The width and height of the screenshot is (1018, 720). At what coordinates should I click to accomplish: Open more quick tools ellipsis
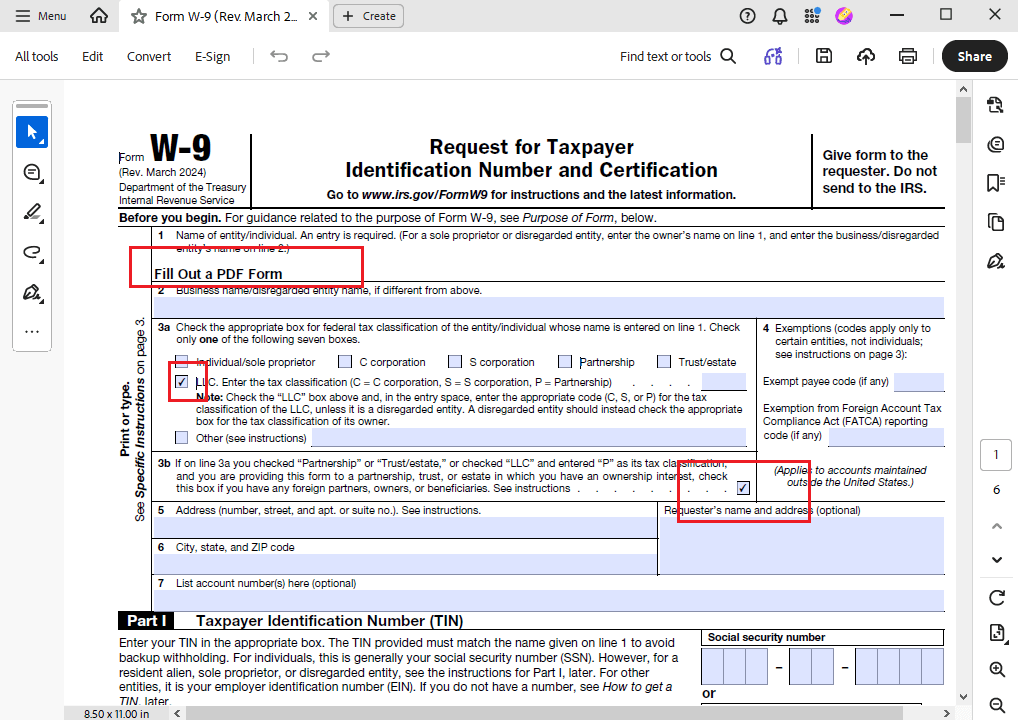(32, 332)
